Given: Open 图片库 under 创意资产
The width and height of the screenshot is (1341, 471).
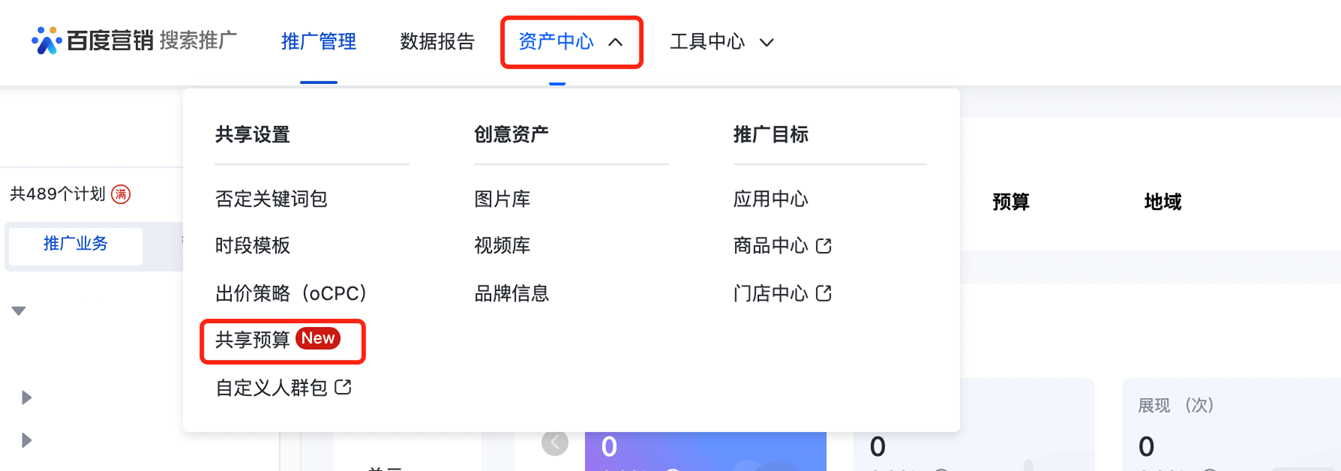Looking at the screenshot, I should pos(502,199).
